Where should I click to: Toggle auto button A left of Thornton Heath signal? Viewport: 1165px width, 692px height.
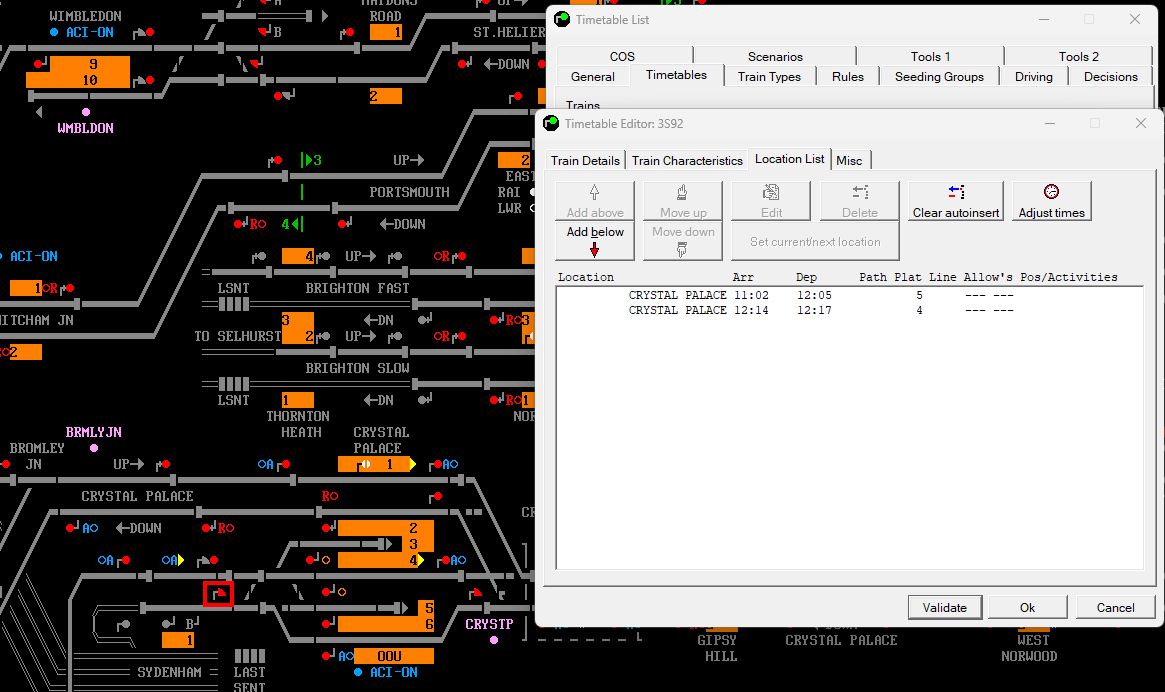(x=265, y=465)
